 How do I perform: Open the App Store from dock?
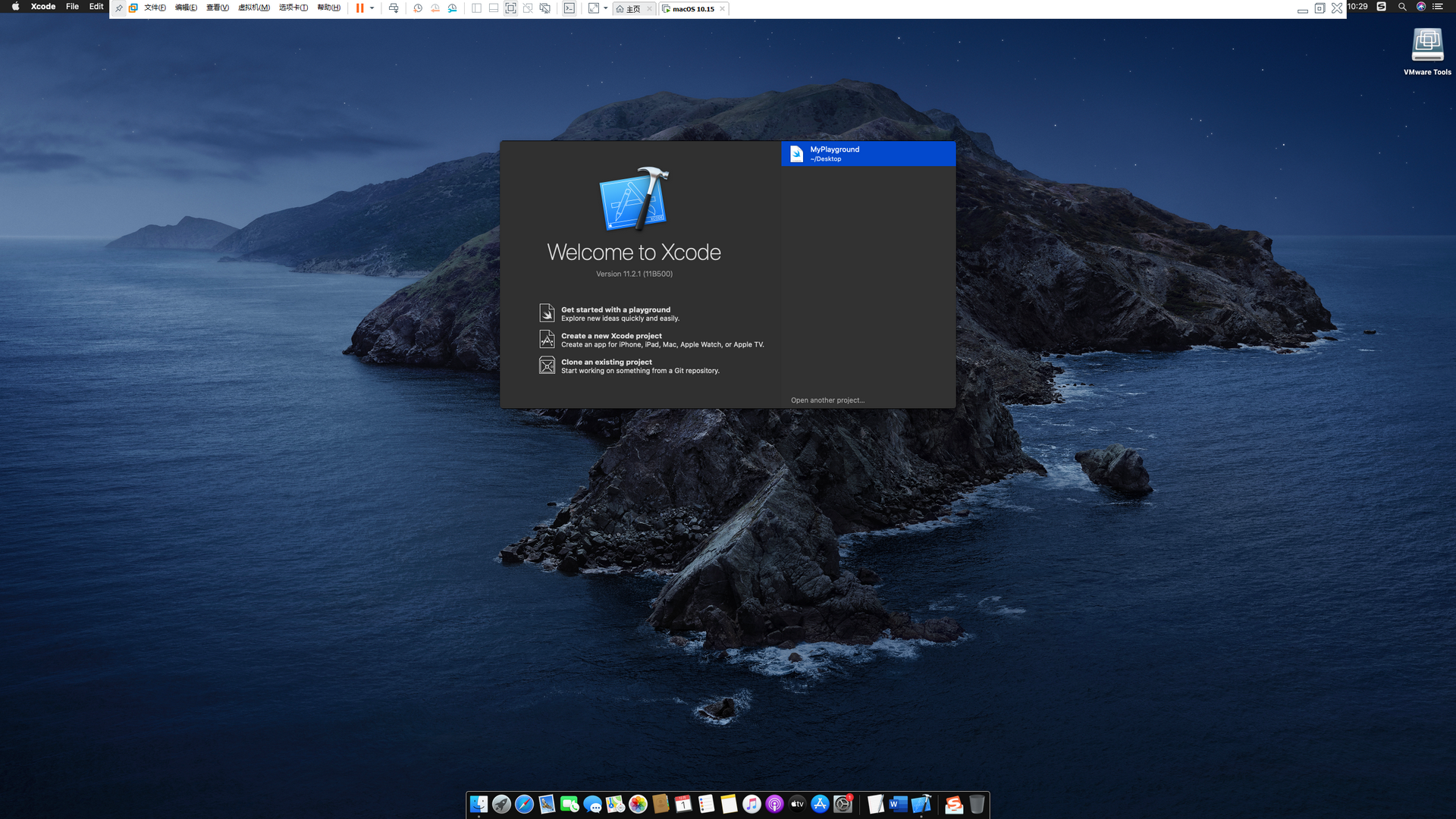[x=820, y=805]
